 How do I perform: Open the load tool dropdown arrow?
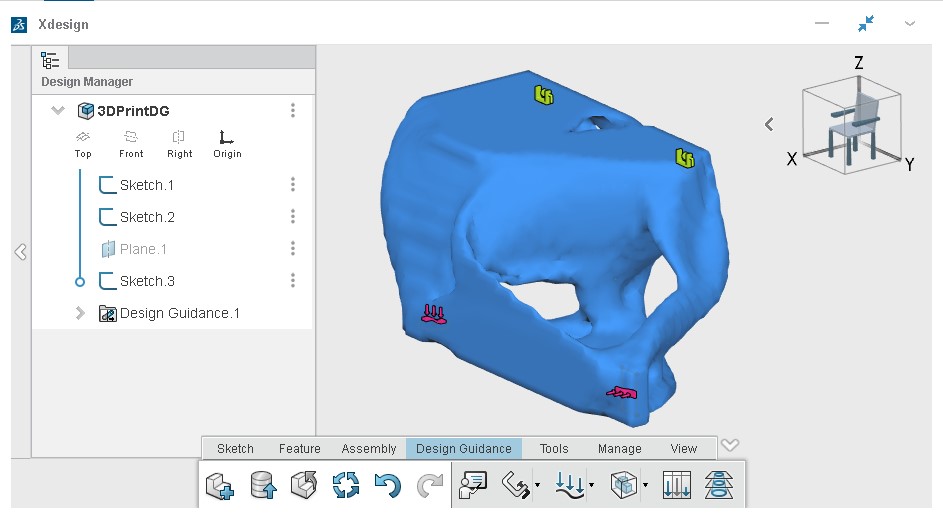[592, 485]
